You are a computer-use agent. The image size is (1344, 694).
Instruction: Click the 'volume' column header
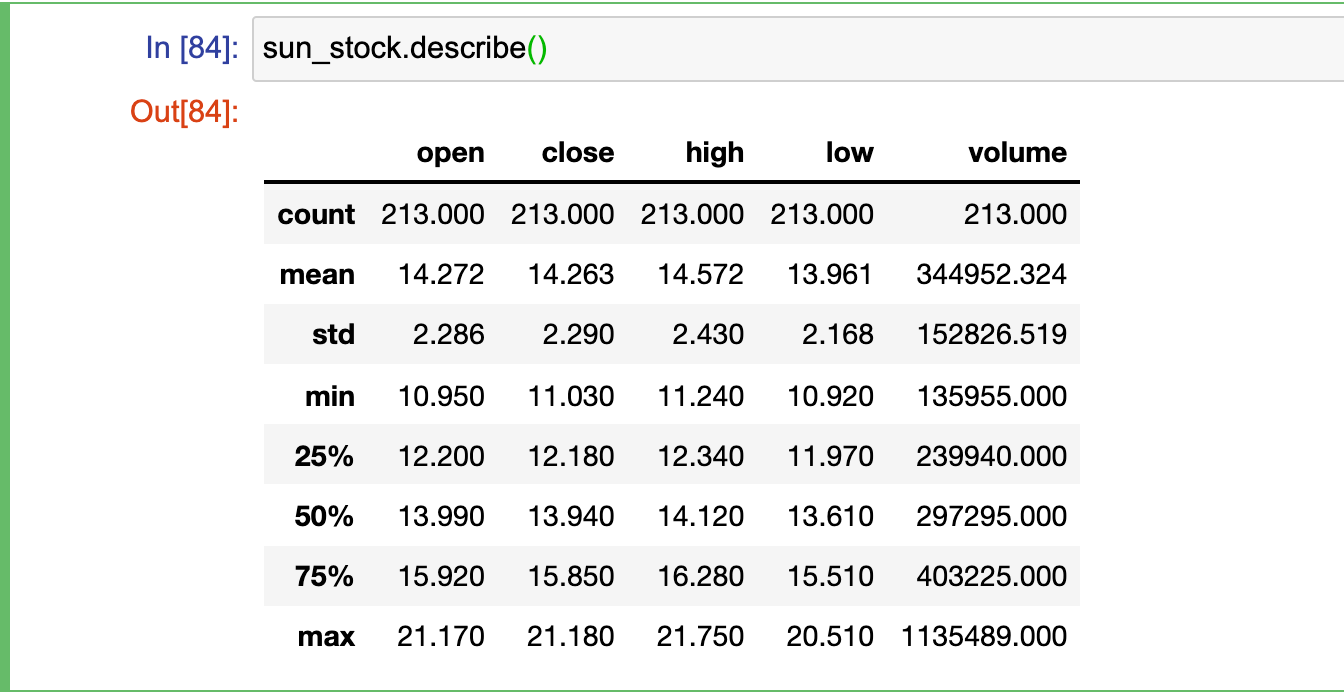(x=1017, y=153)
